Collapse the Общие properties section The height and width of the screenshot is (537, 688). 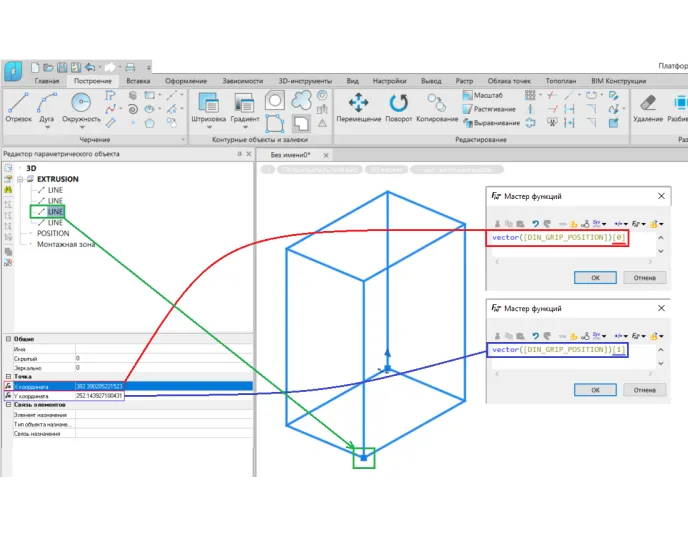[x=8, y=339]
